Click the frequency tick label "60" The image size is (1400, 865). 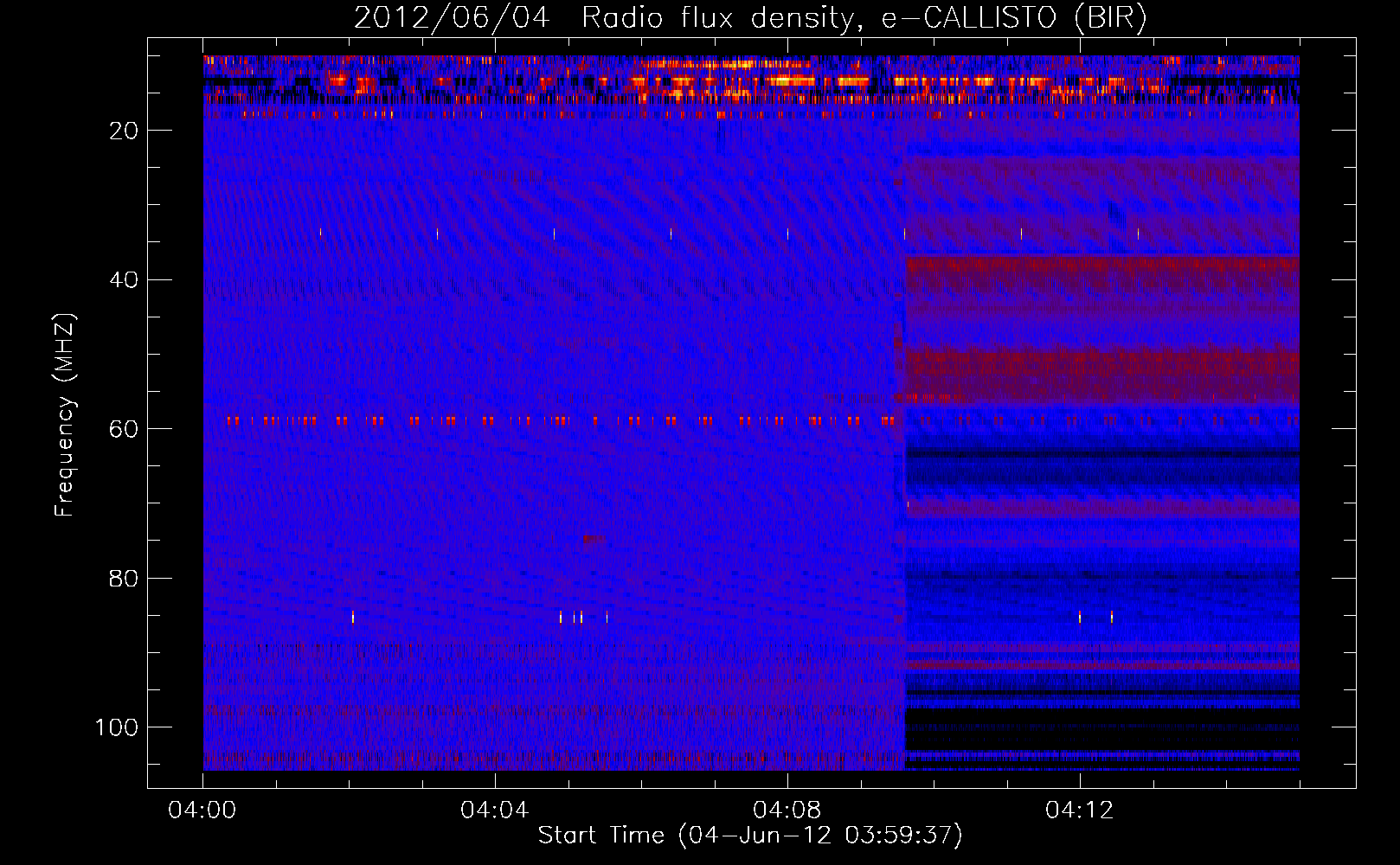(x=124, y=430)
